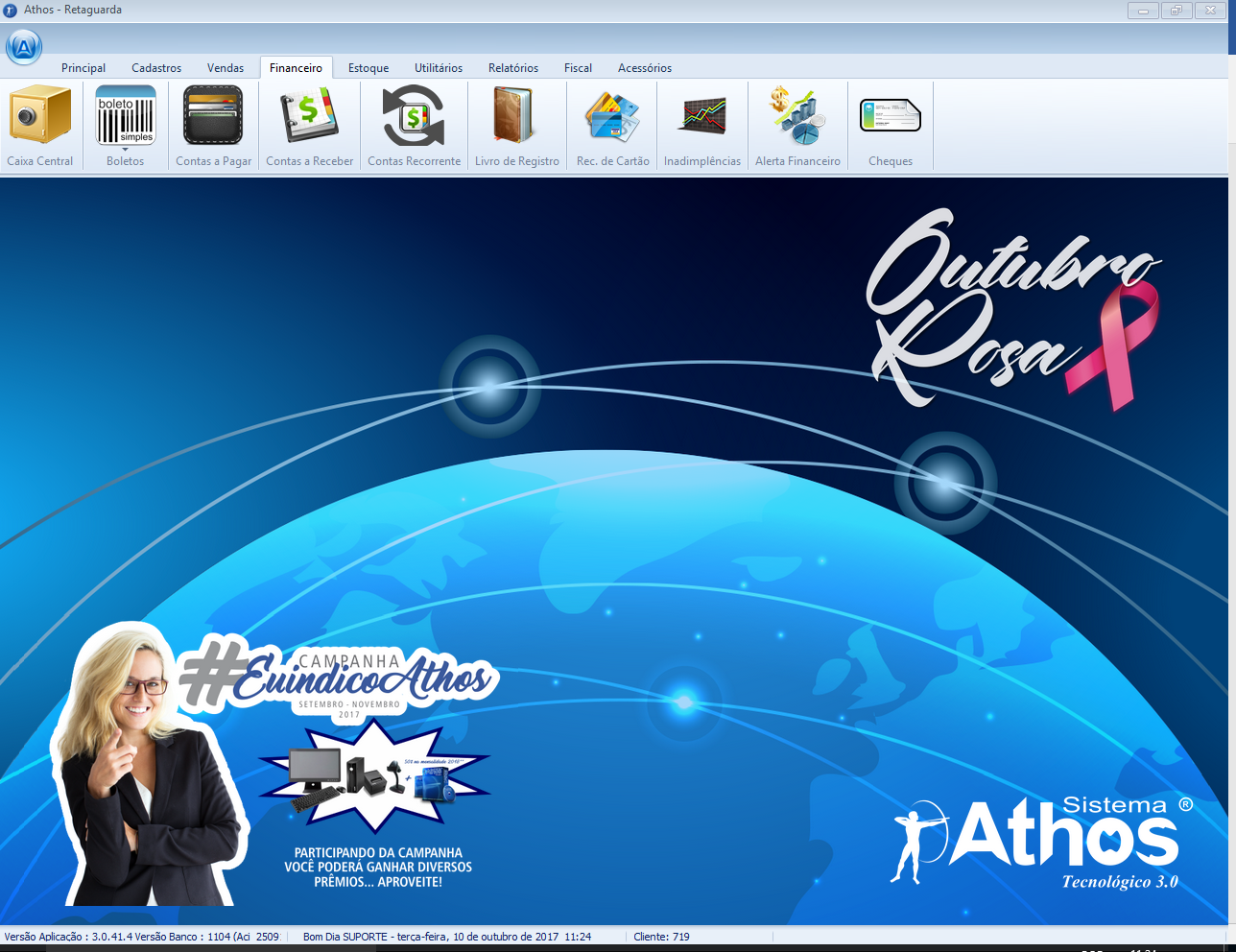Open the Boletos barcode icon
Image resolution: width=1236 pixels, height=952 pixels.
(126, 114)
